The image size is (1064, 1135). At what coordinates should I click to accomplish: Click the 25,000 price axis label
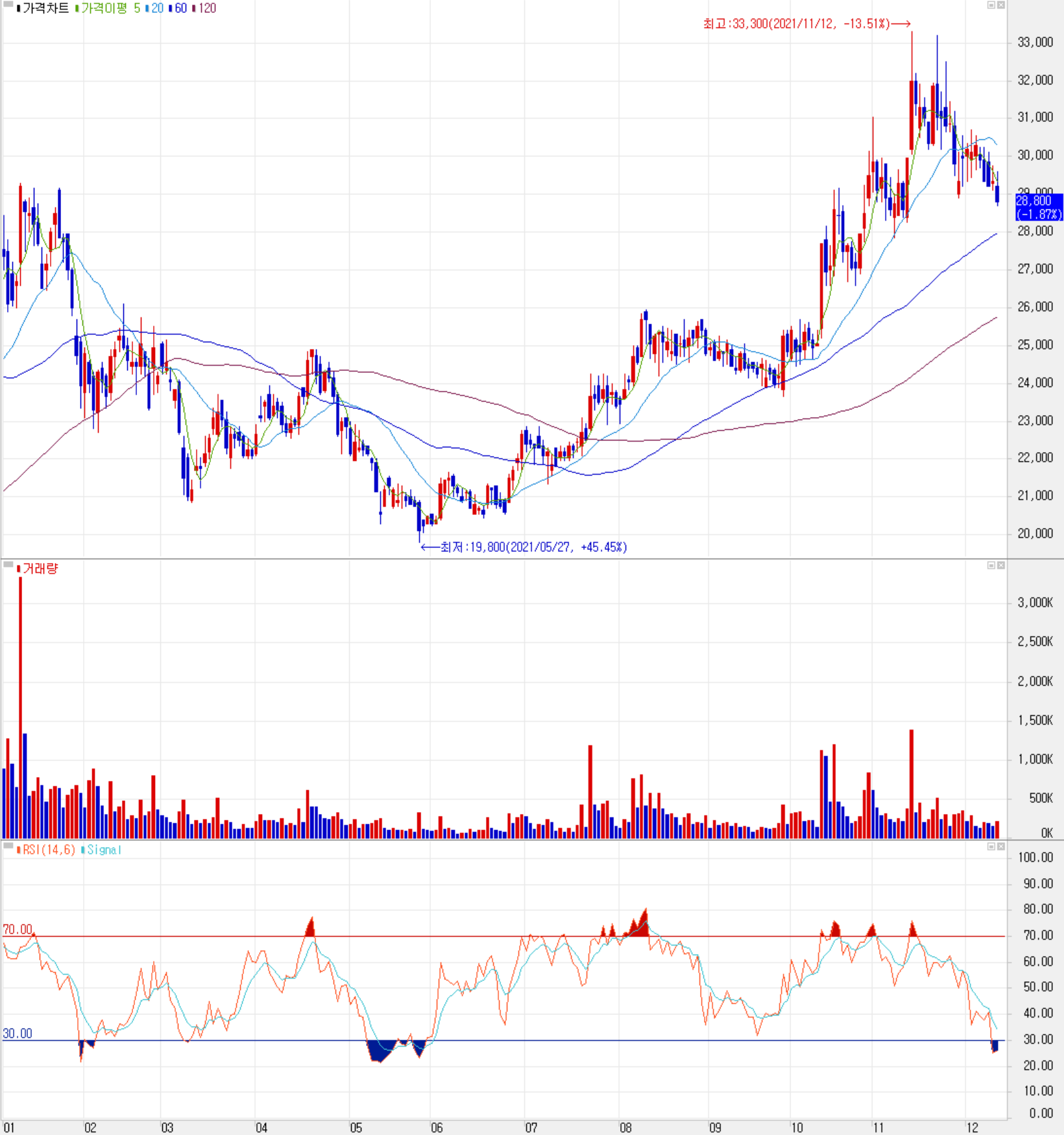pos(1035,345)
